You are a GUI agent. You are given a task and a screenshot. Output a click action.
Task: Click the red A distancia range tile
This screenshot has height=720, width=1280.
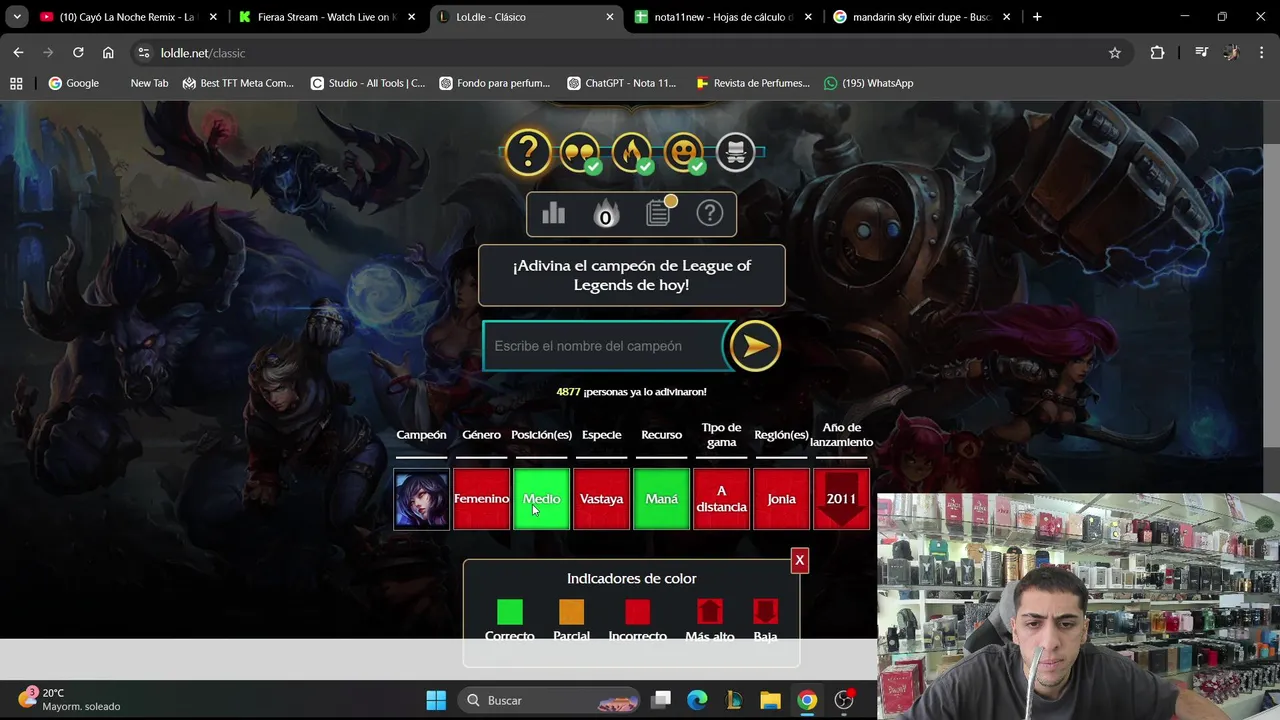click(722, 499)
